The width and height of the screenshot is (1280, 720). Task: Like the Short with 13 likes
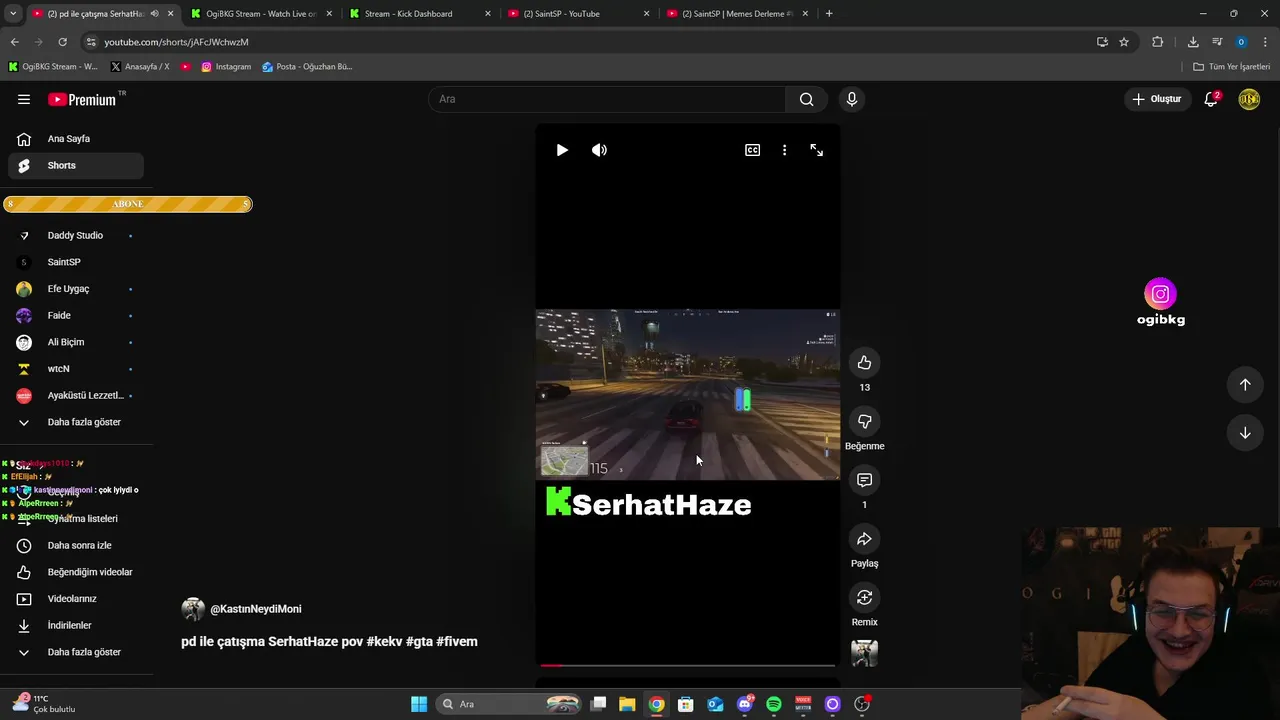[x=864, y=363]
